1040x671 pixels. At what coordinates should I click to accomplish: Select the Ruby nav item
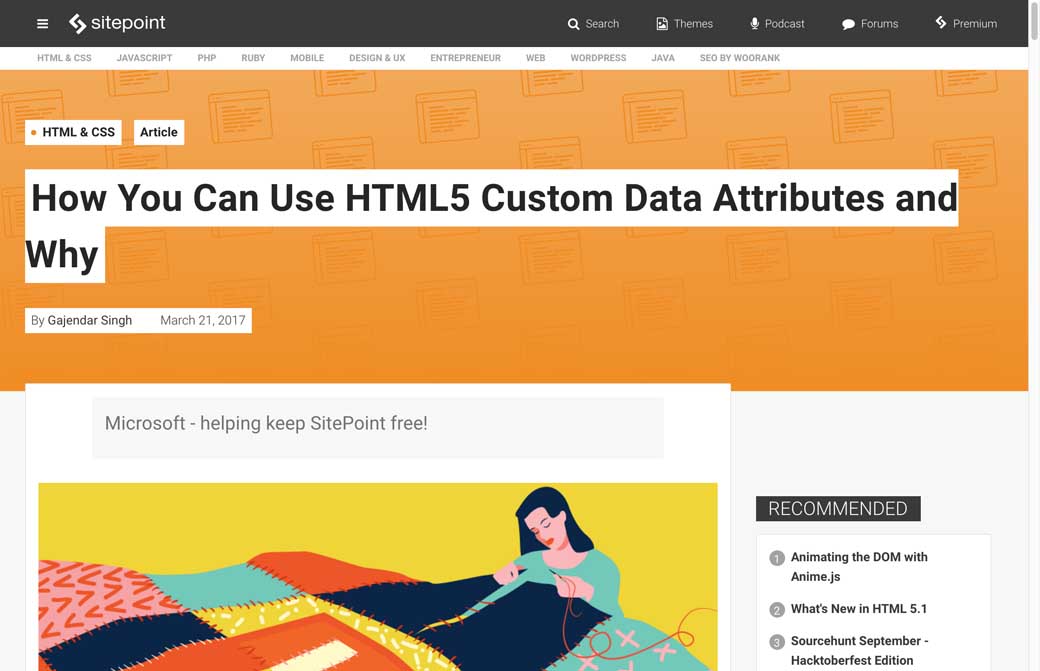coord(253,58)
